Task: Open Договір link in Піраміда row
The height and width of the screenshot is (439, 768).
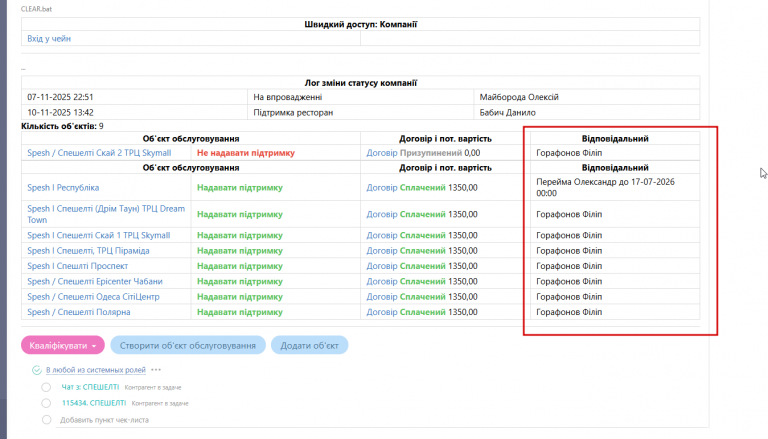Action: 382,251
